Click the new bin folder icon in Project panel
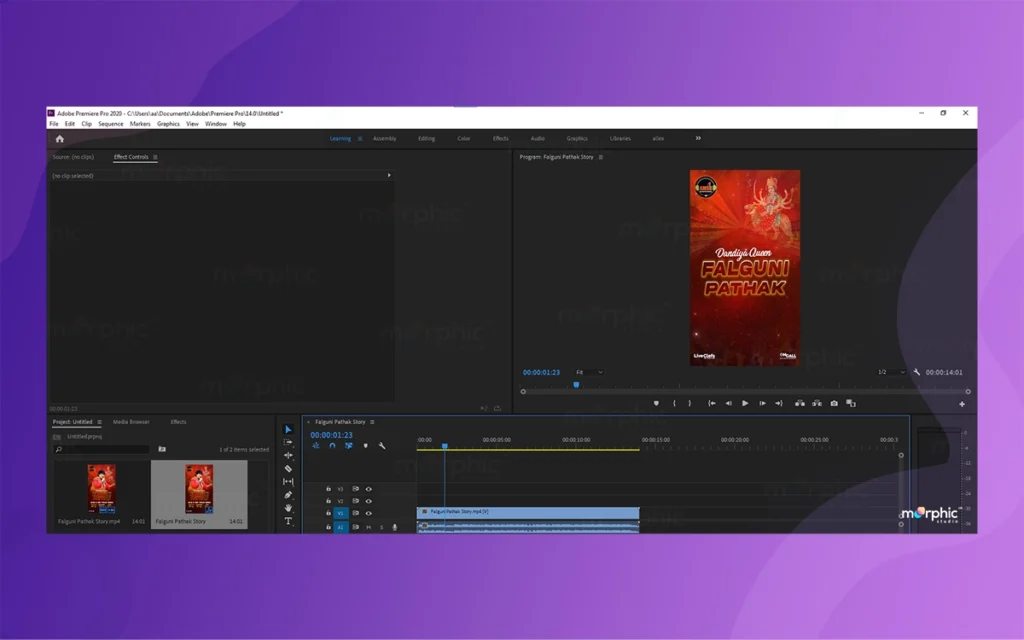Image resolution: width=1024 pixels, height=640 pixels. pyautogui.click(x=162, y=449)
